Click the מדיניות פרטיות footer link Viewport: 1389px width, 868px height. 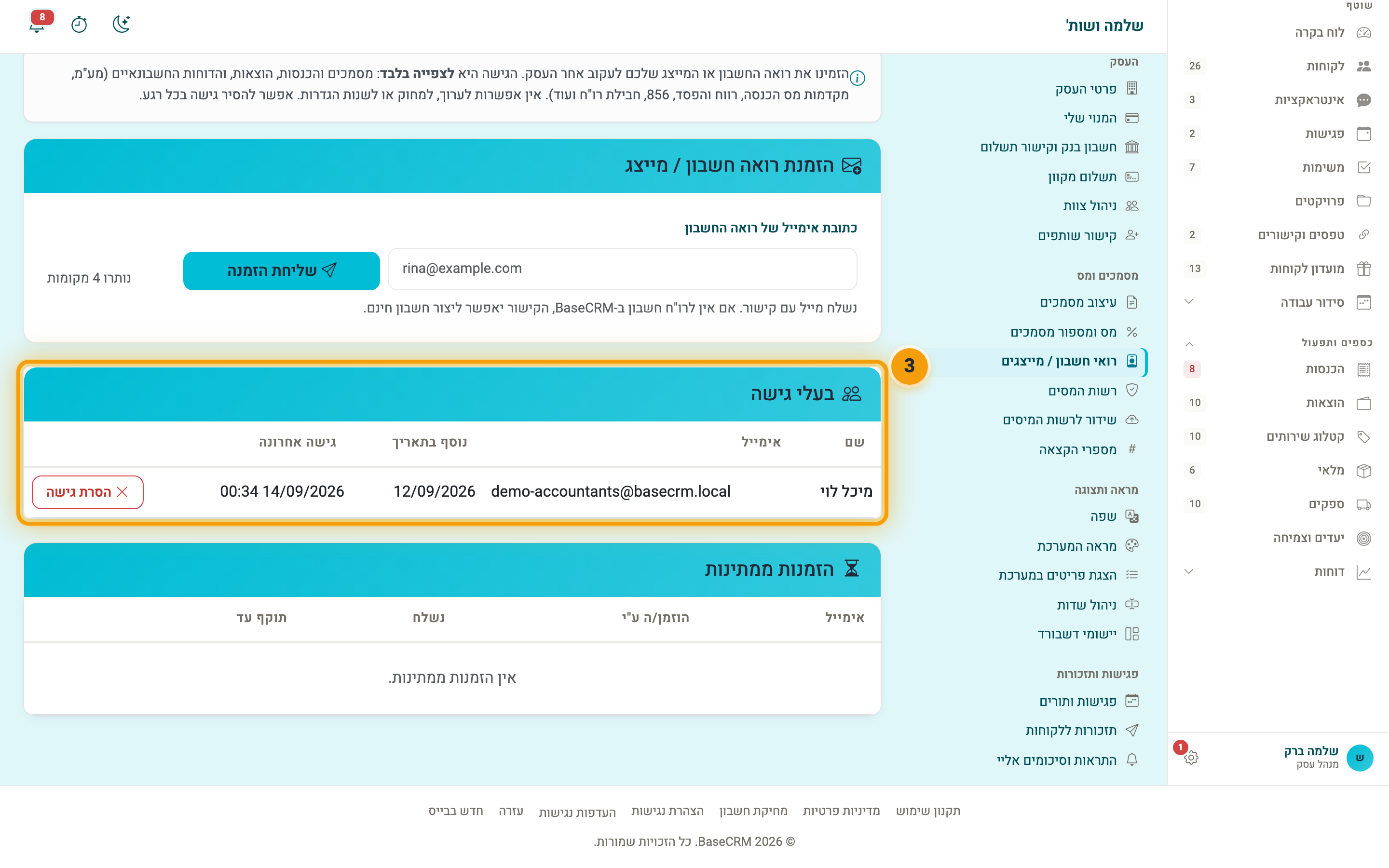[x=841, y=811]
